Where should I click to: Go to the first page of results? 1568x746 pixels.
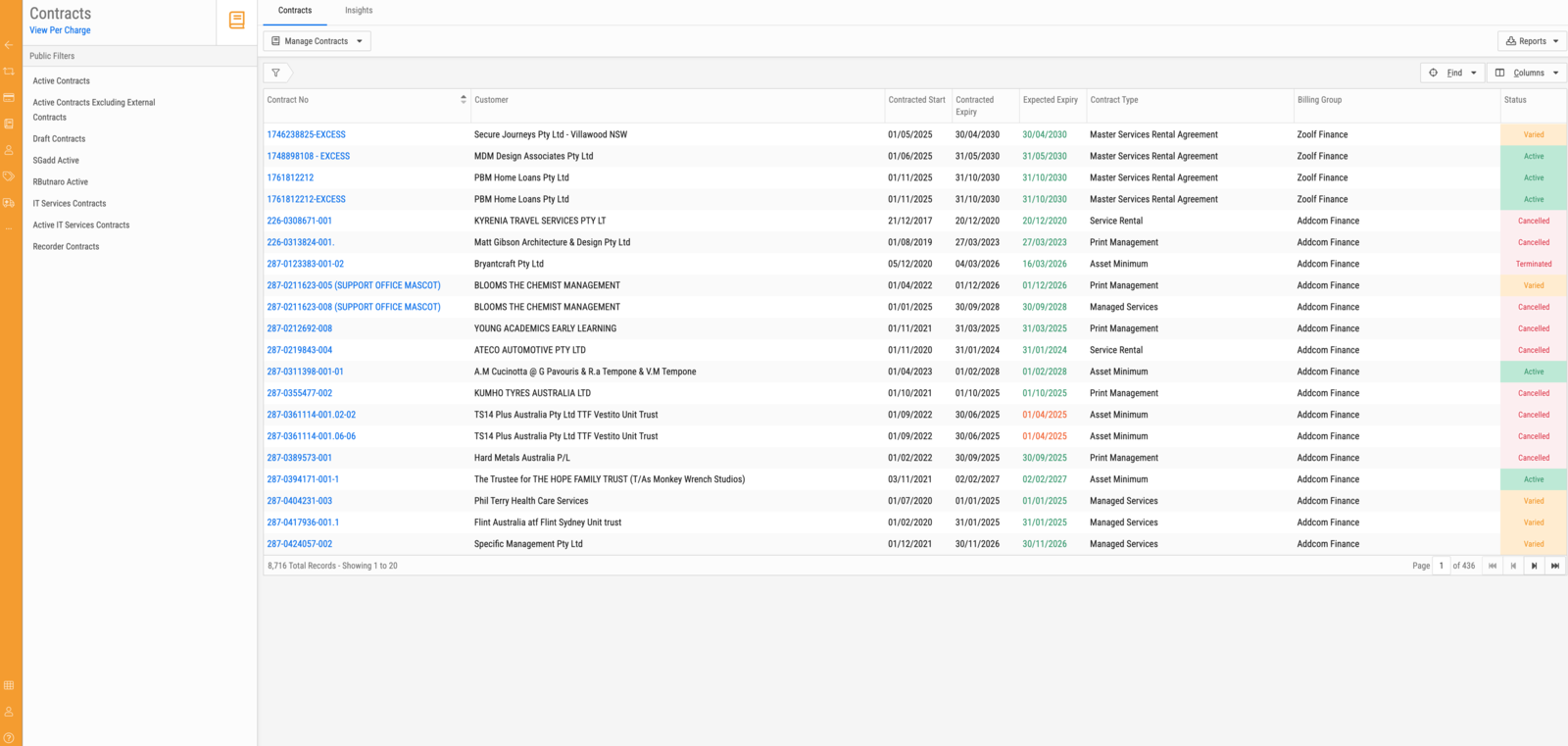pos(1493,566)
